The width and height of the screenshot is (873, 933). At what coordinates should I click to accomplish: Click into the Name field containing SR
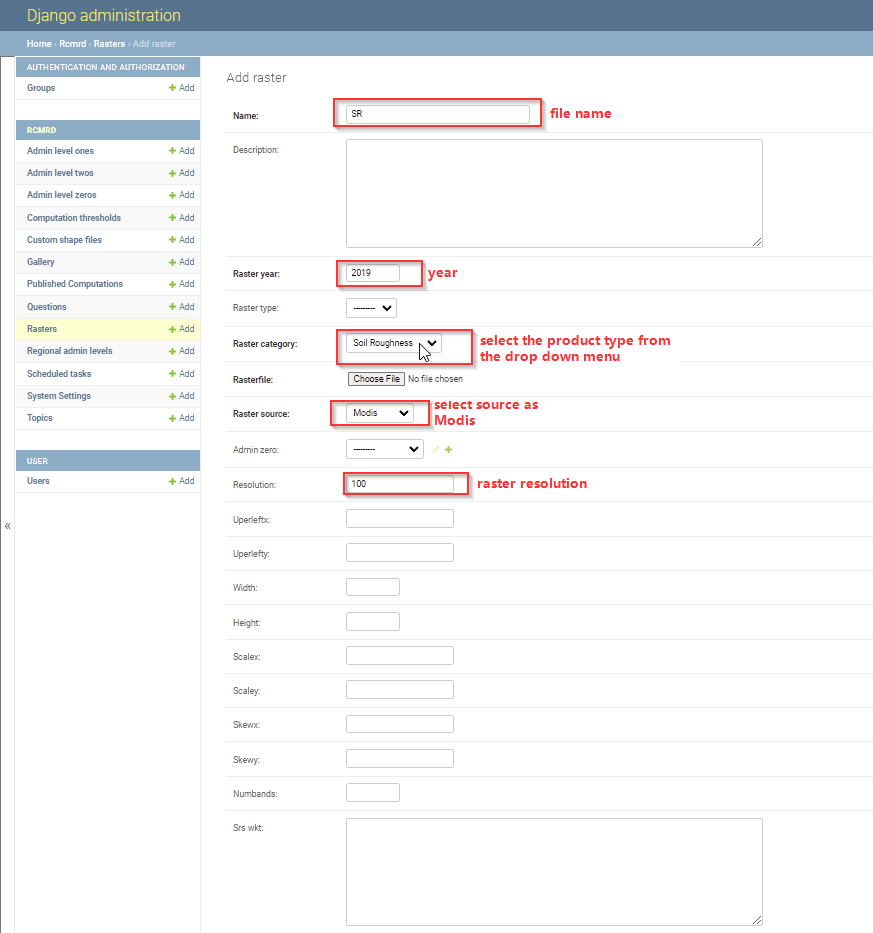(438, 114)
